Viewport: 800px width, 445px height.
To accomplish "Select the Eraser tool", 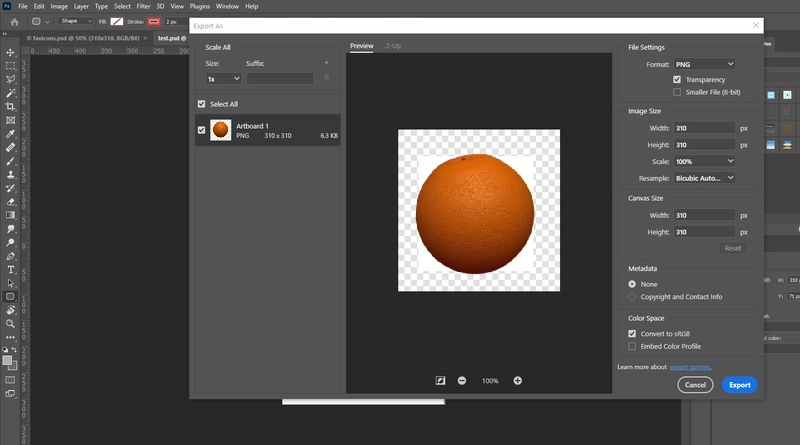I will tap(10, 202).
